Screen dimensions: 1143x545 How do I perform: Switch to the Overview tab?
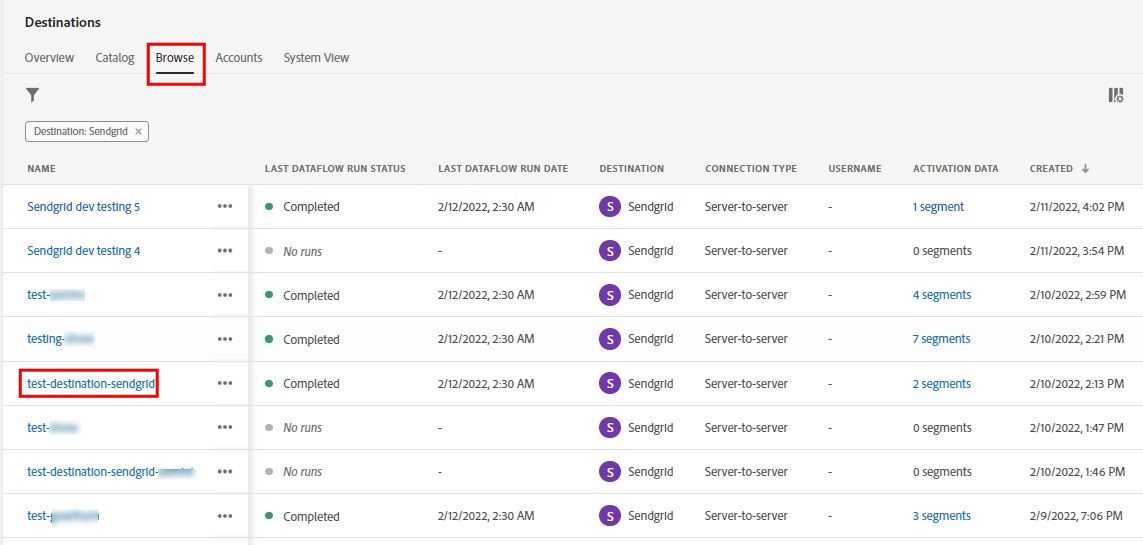tap(49, 58)
